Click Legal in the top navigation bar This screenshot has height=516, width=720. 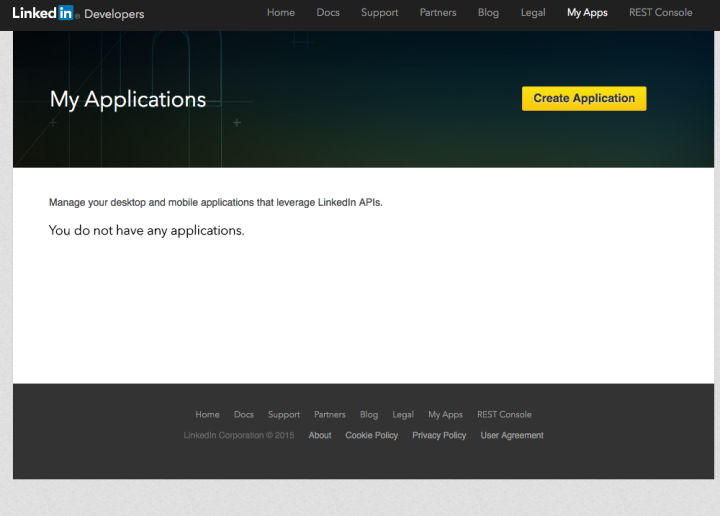coord(533,13)
